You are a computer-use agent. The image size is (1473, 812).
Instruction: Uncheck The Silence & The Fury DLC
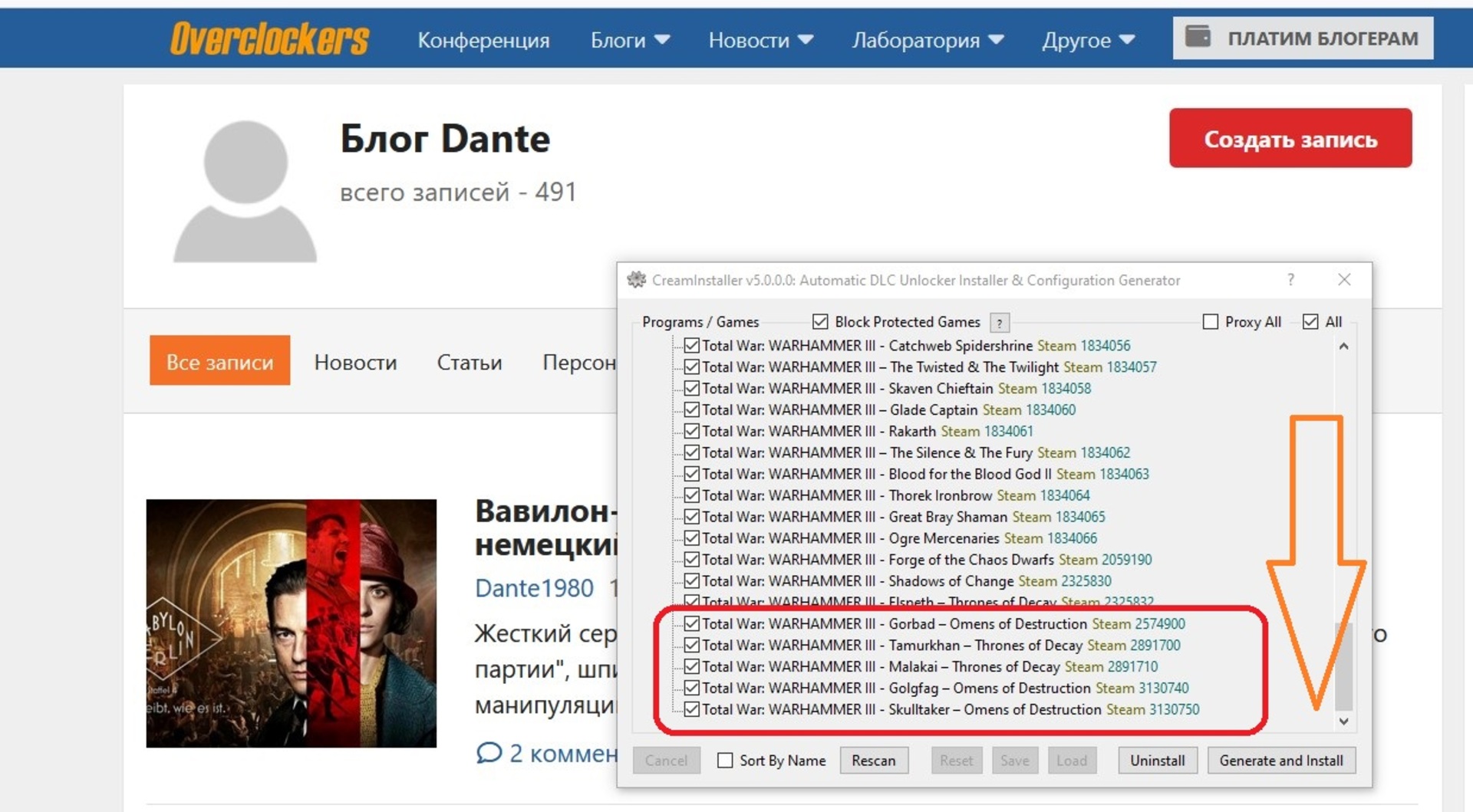pos(692,453)
